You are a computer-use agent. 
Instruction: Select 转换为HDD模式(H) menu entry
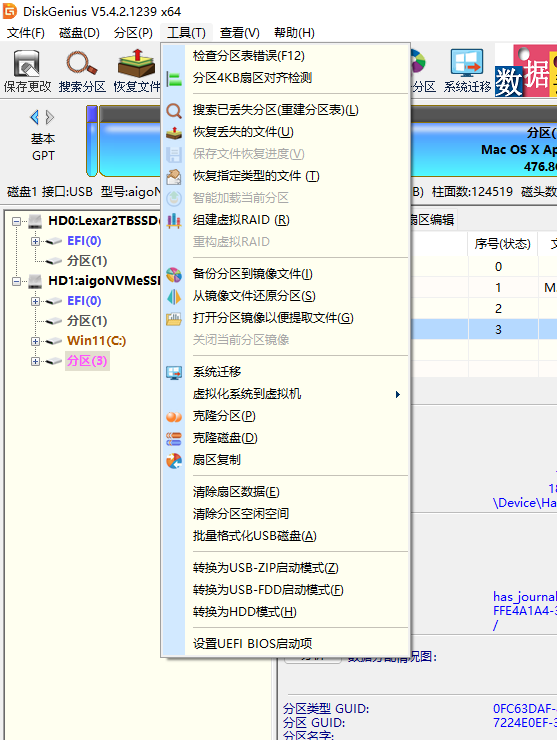[285, 612]
